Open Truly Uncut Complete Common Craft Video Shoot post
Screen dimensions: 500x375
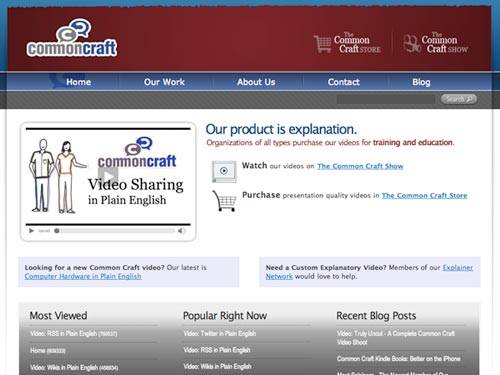(396, 338)
